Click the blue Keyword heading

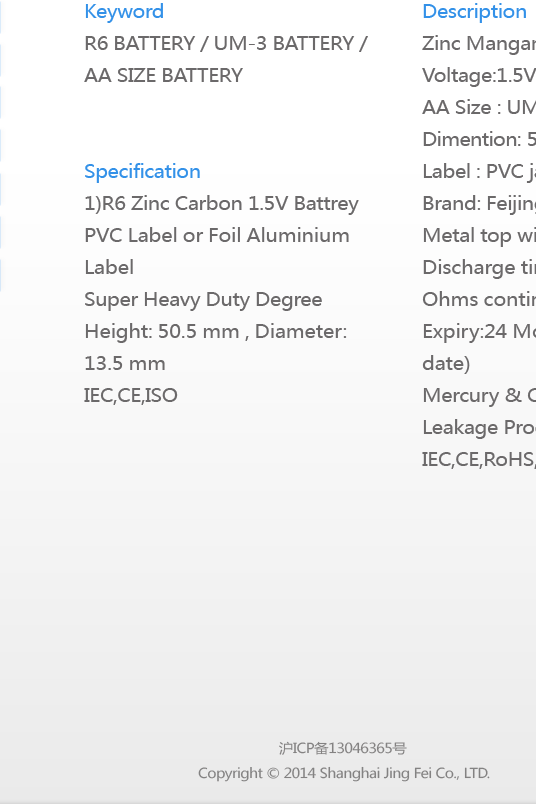124,12
